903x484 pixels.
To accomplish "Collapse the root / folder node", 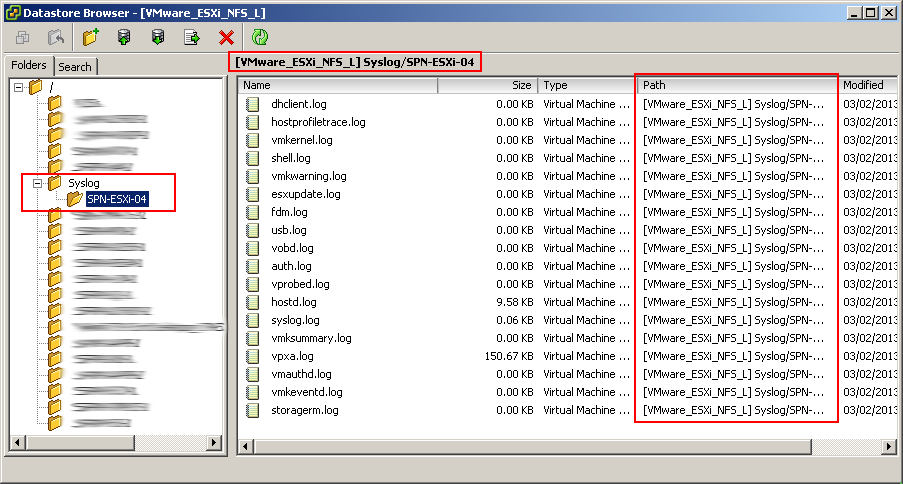I will [x=18, y=88].
